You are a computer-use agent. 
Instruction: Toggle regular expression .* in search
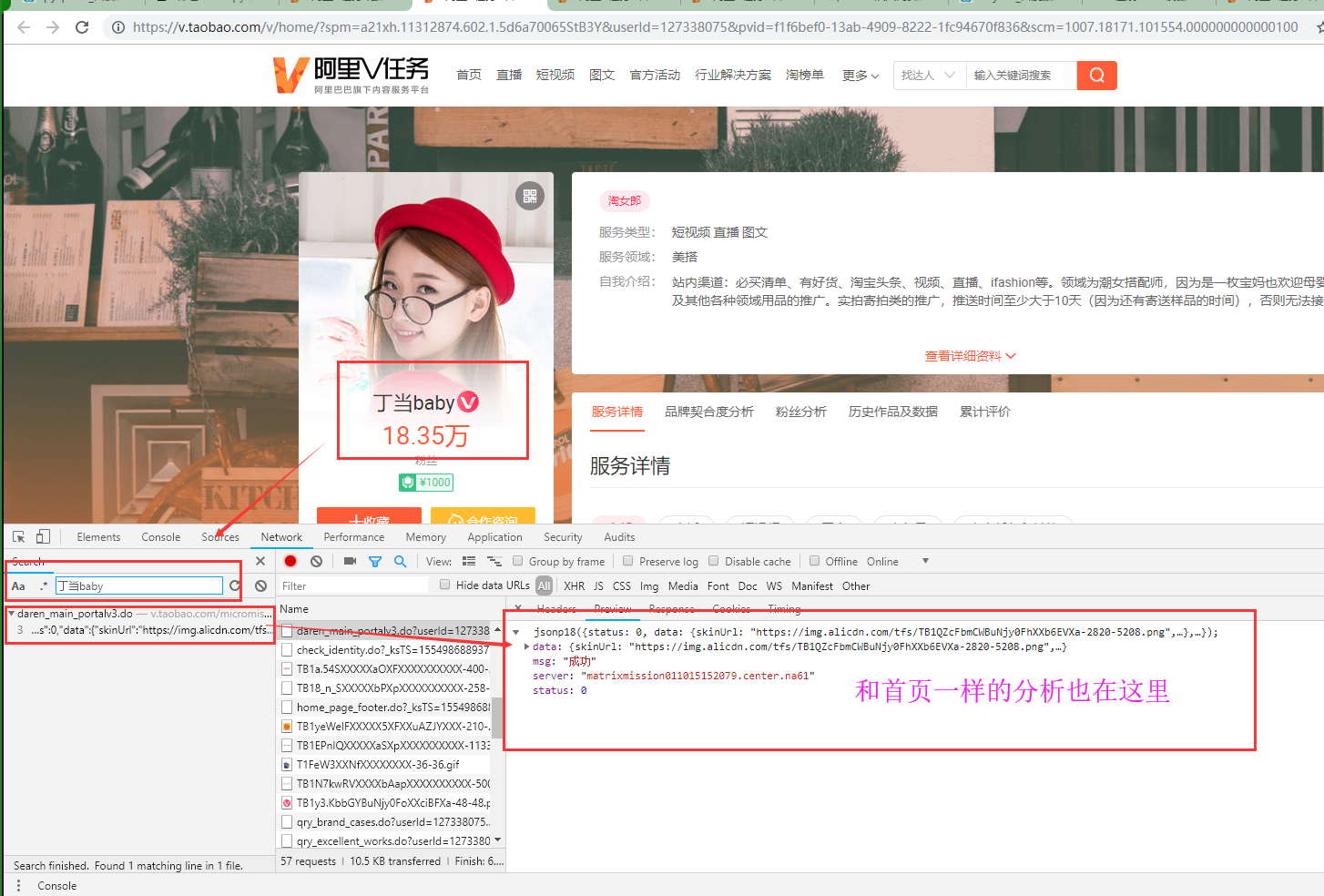tap(43, 586)
